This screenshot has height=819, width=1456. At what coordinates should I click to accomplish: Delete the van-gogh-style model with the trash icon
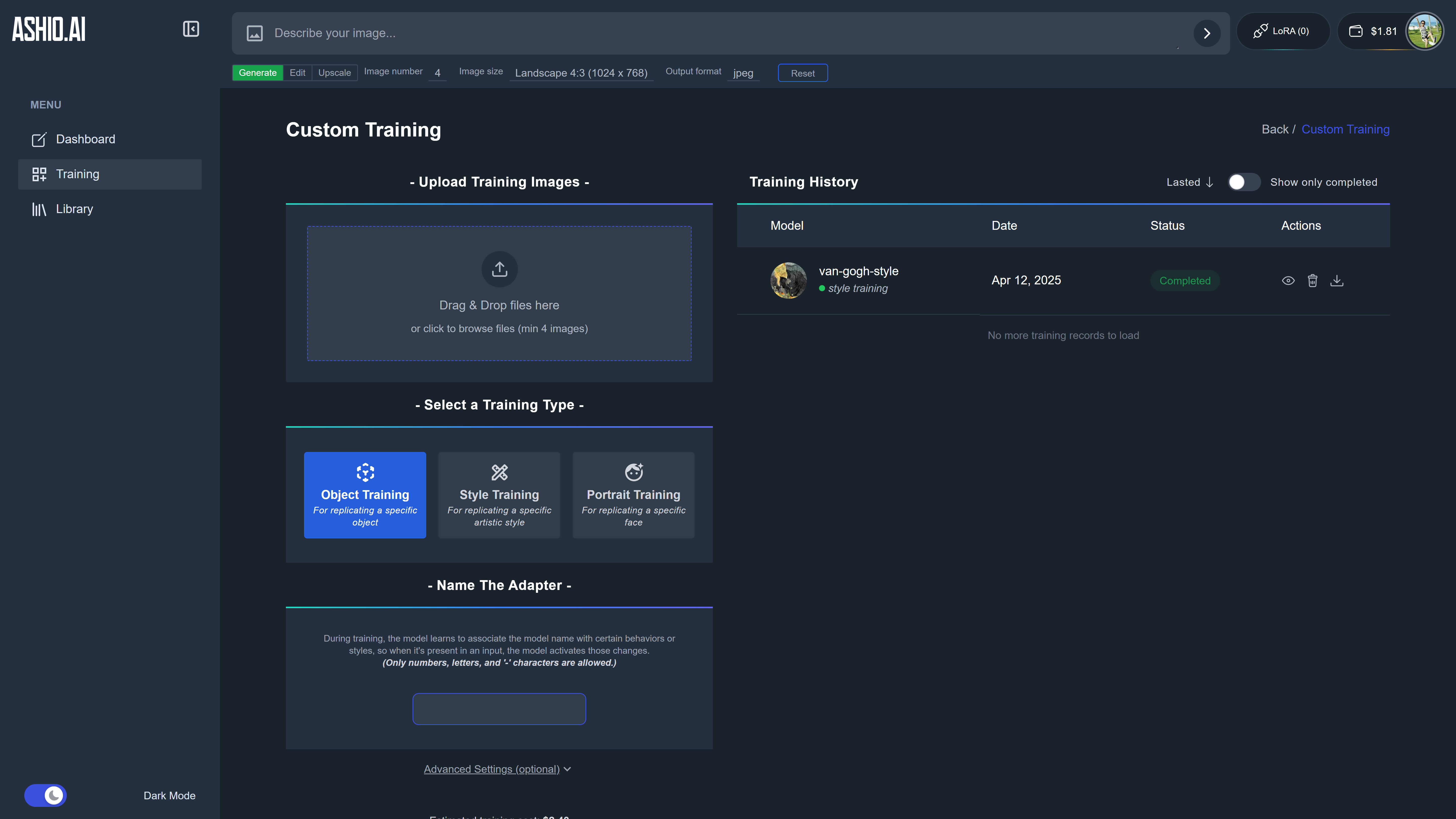click(1312, 280)
